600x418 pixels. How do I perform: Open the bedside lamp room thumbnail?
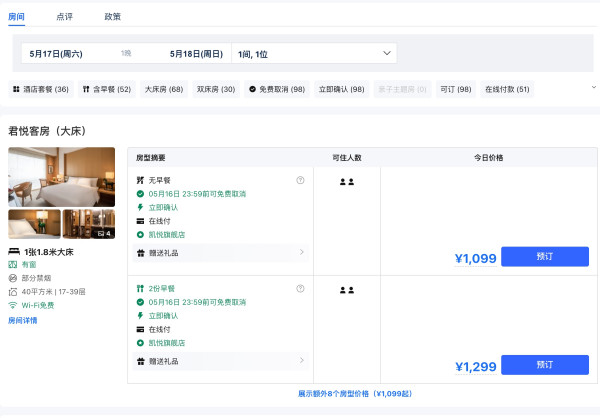click(x=34, y=224)
